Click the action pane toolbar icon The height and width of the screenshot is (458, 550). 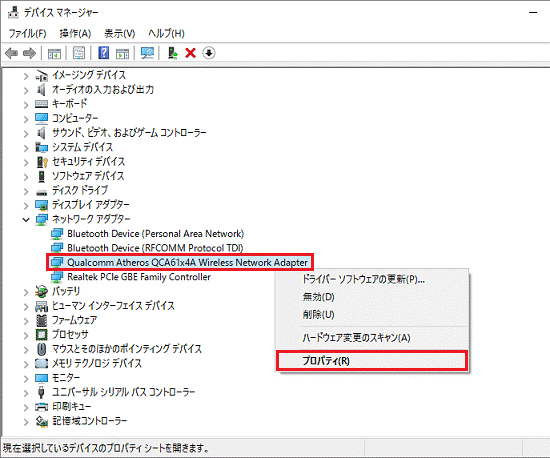[122, 53]
